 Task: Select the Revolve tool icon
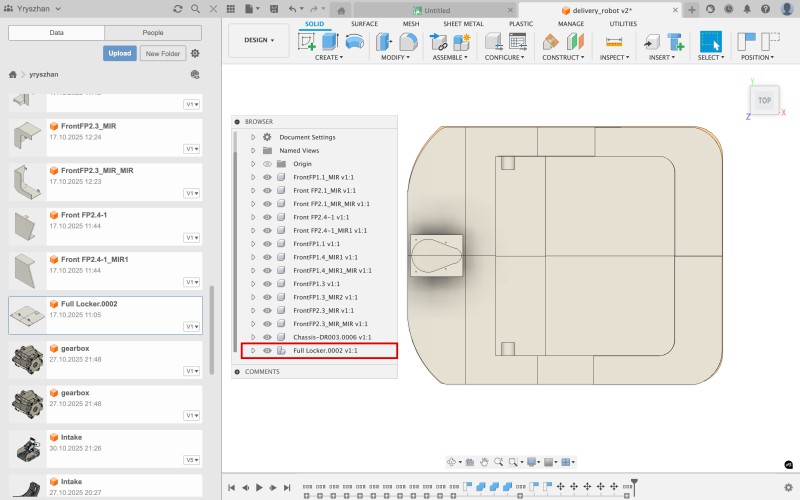click(355, 41)
